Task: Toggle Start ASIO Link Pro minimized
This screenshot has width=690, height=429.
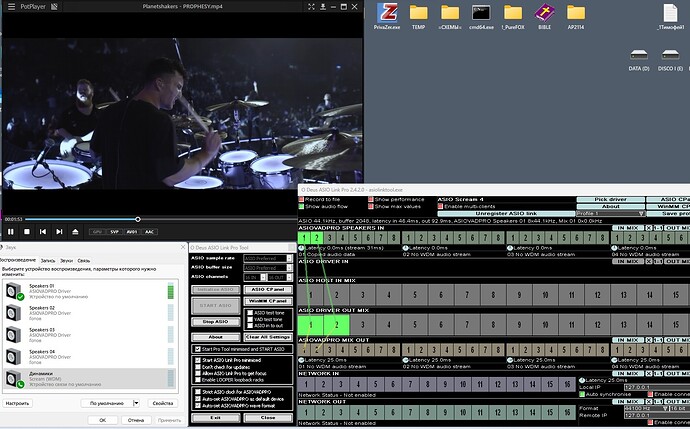Action: point(198,360)
